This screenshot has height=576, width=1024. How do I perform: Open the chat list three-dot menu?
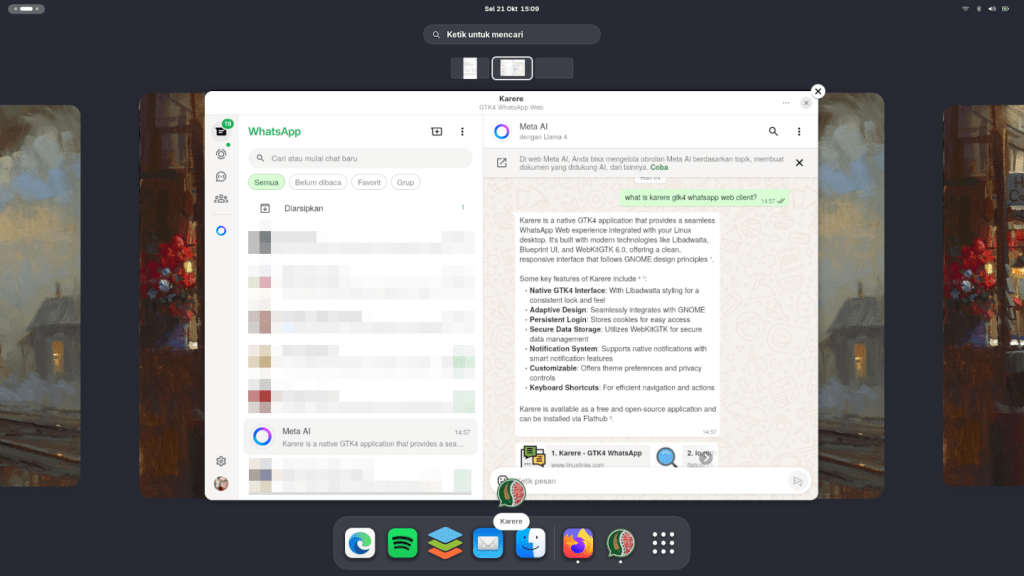462,131
